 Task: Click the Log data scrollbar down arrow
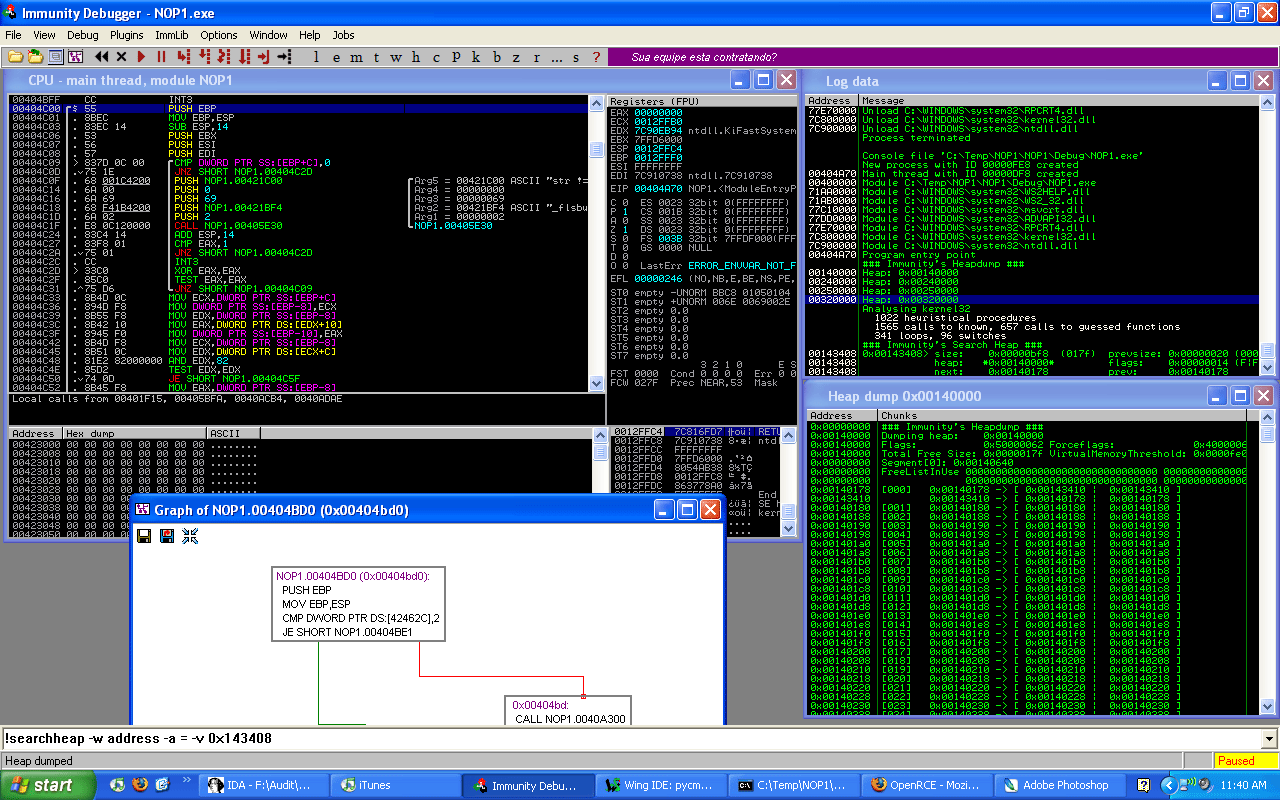tap(1268, 369)
